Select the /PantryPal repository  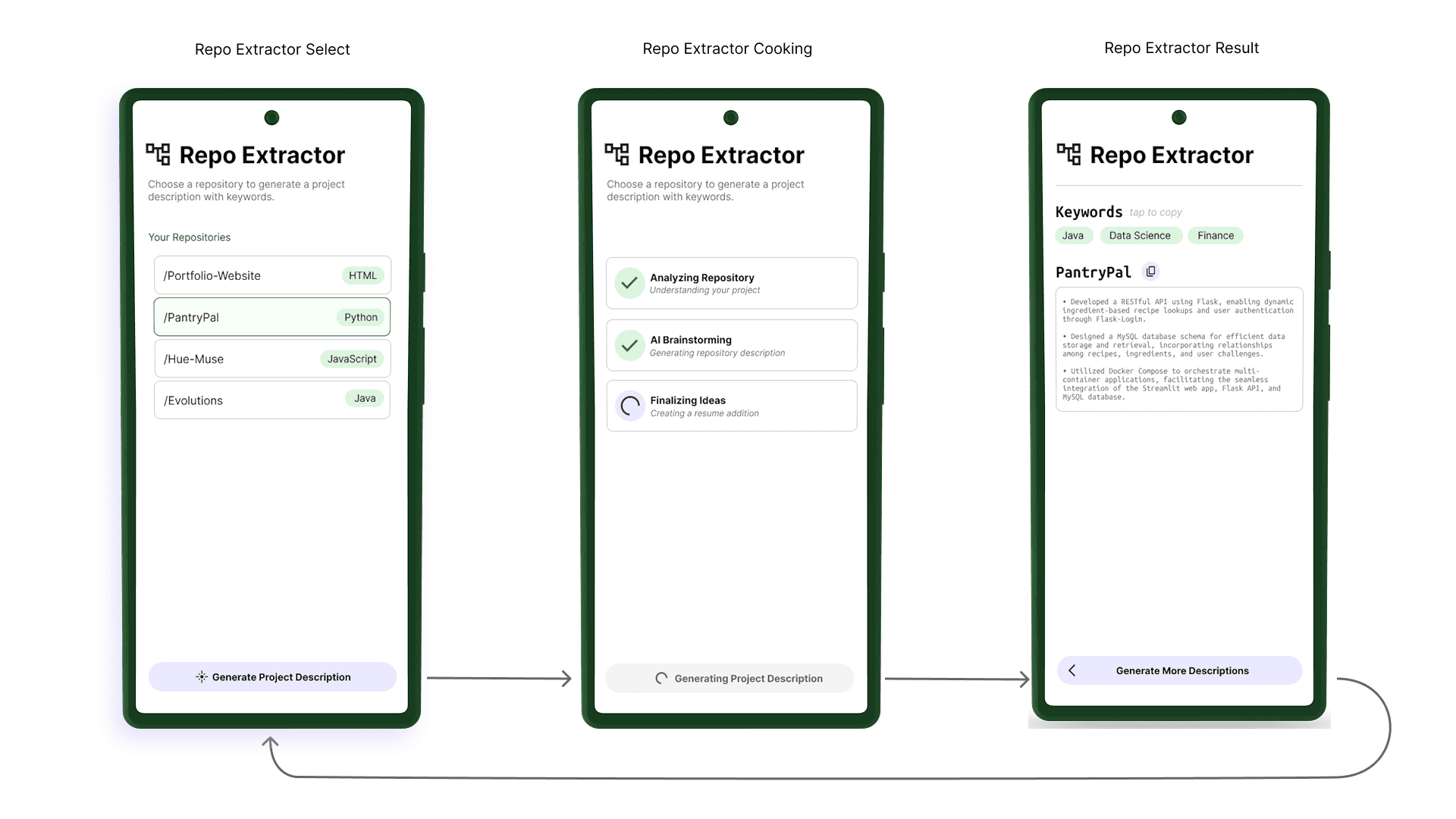click(271, 317)
